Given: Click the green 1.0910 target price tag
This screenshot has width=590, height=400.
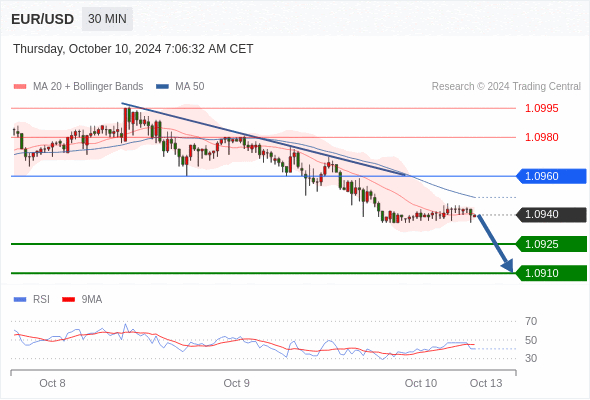Looking at the screenshot, I should (551, 273).
